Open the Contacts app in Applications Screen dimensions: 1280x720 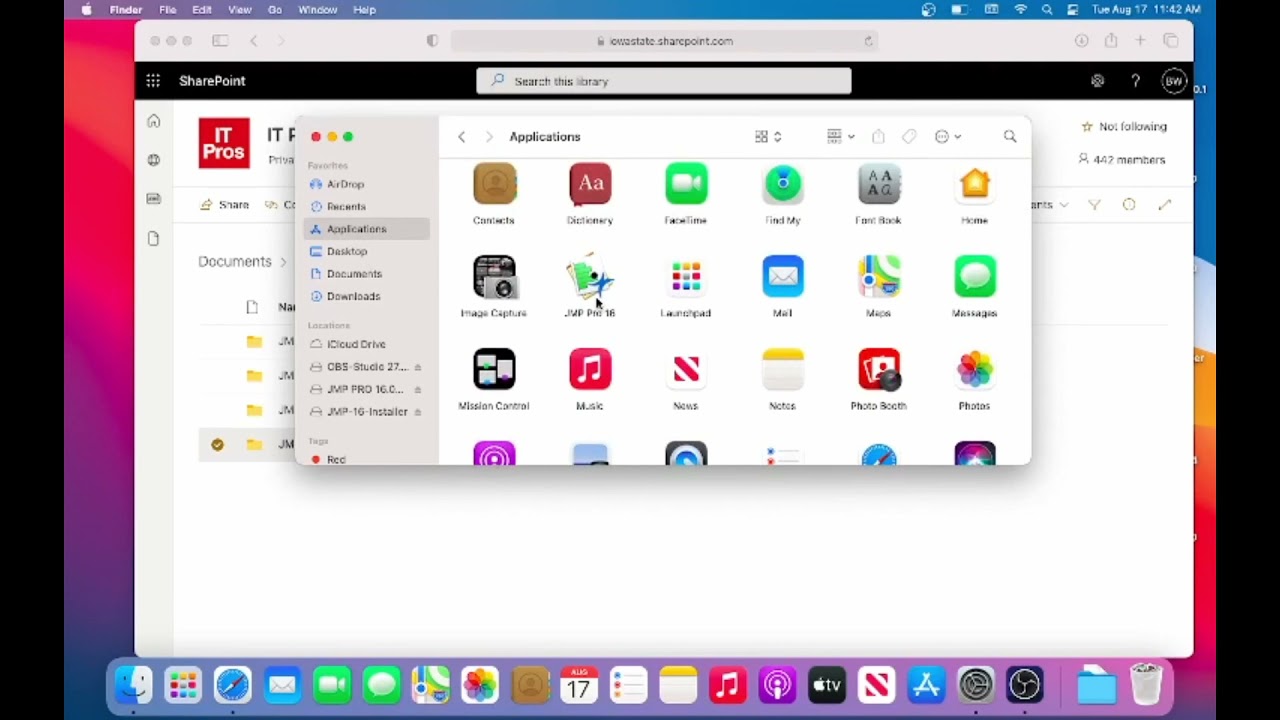[494, 186]
